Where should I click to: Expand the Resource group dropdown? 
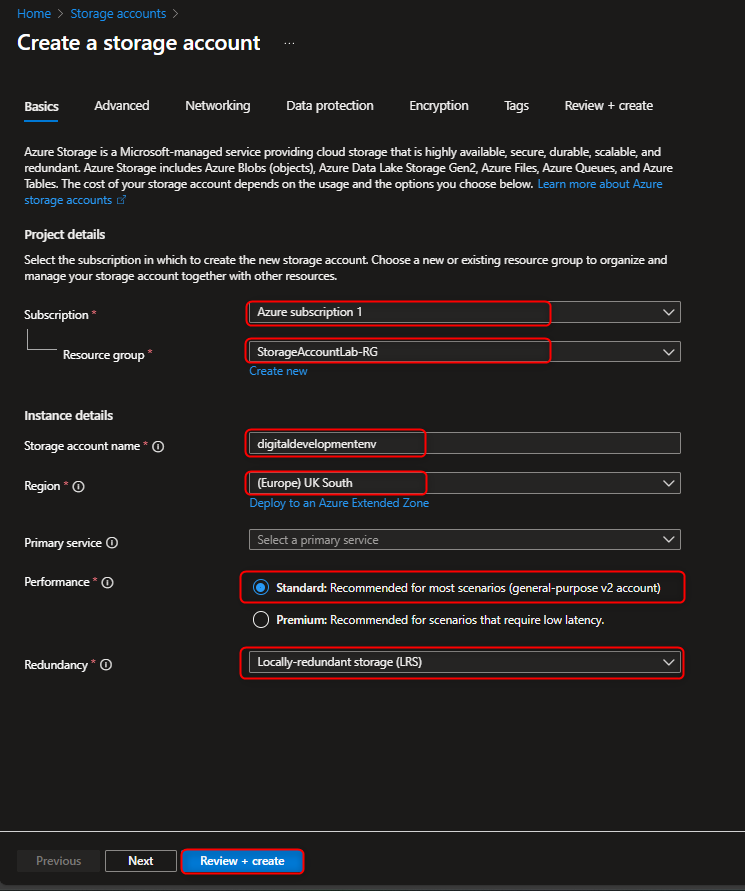[x=668, y=351]
